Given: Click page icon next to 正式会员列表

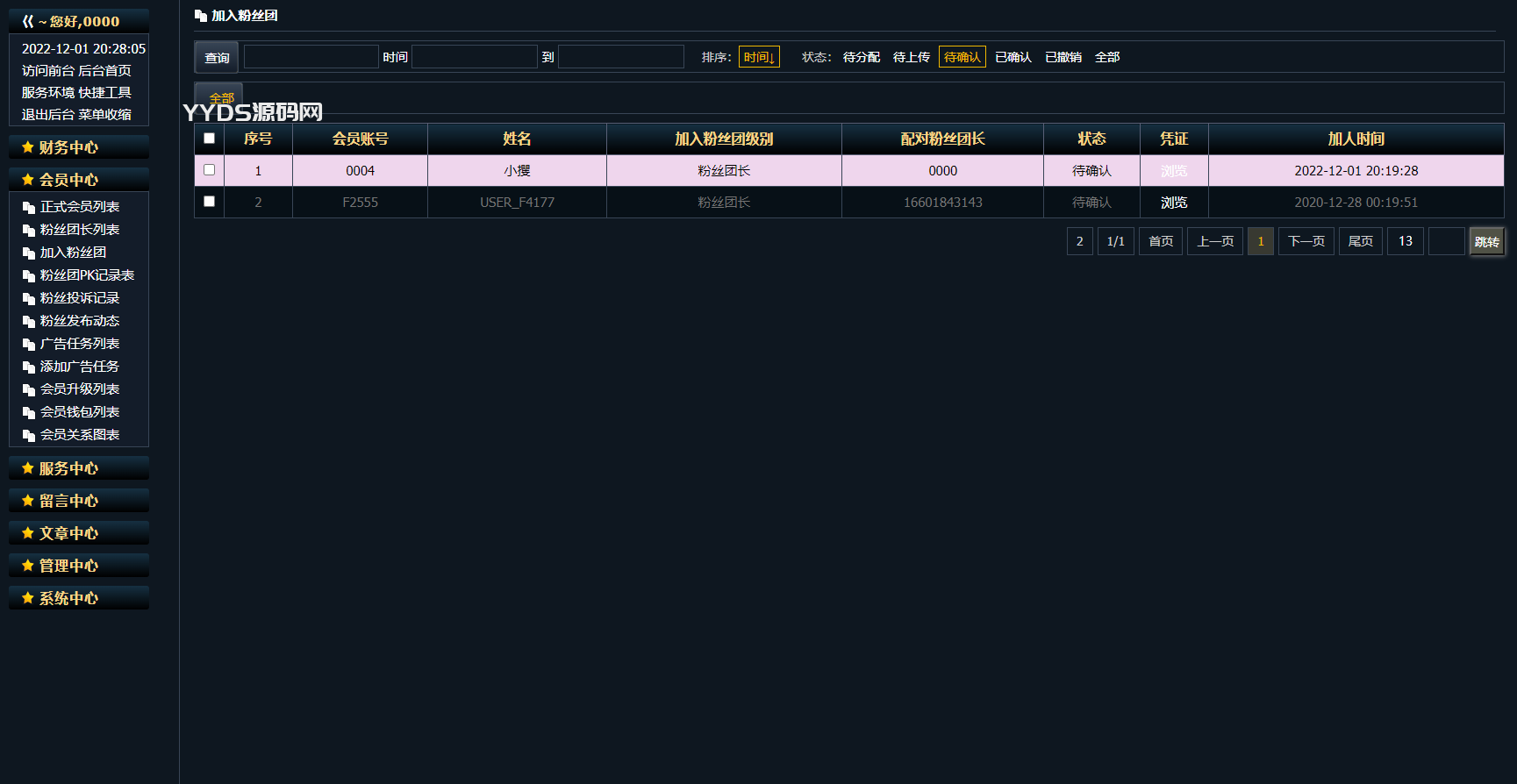Looking at the screenshot, I should point(29,208).
